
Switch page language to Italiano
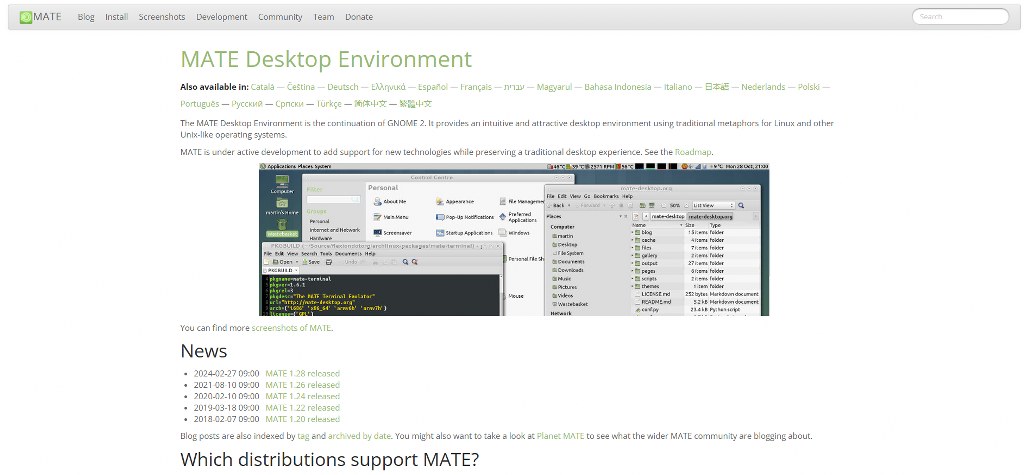click(678, 87)
